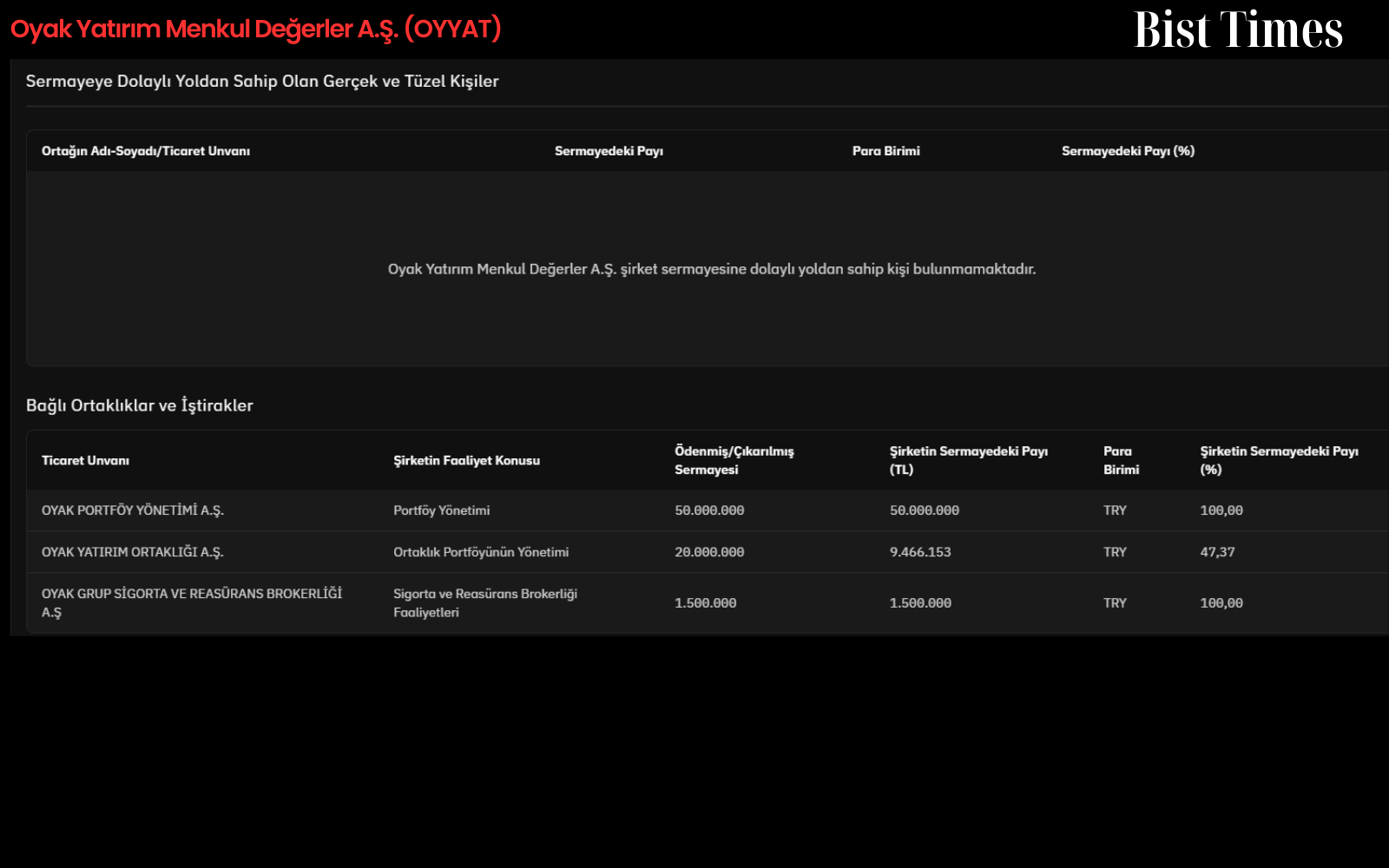Click TRY currency in Oyak Grup Sigorta row
Screen dimensions: 1389x868
[1115, 603]
